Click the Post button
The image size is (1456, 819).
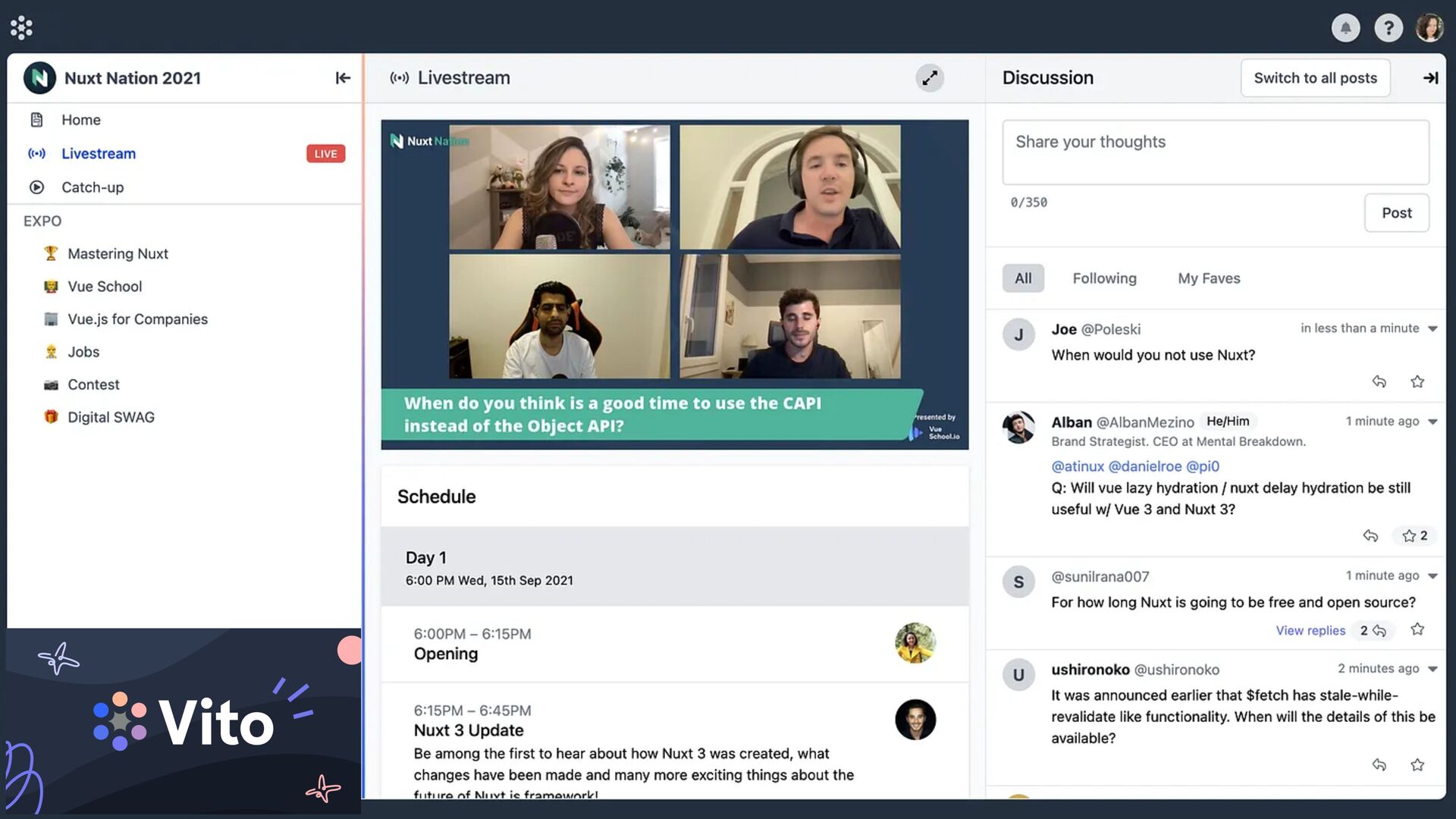coord(1396,213)
